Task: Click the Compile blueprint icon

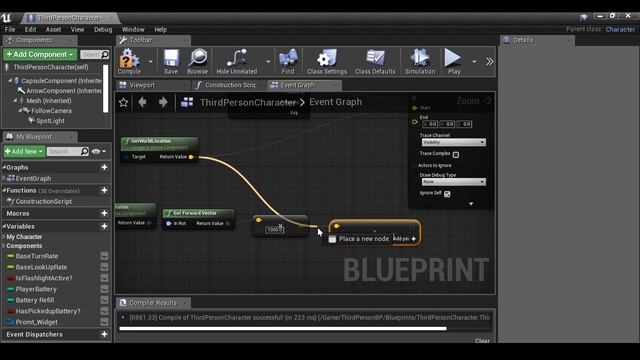Action: point(129,61)
